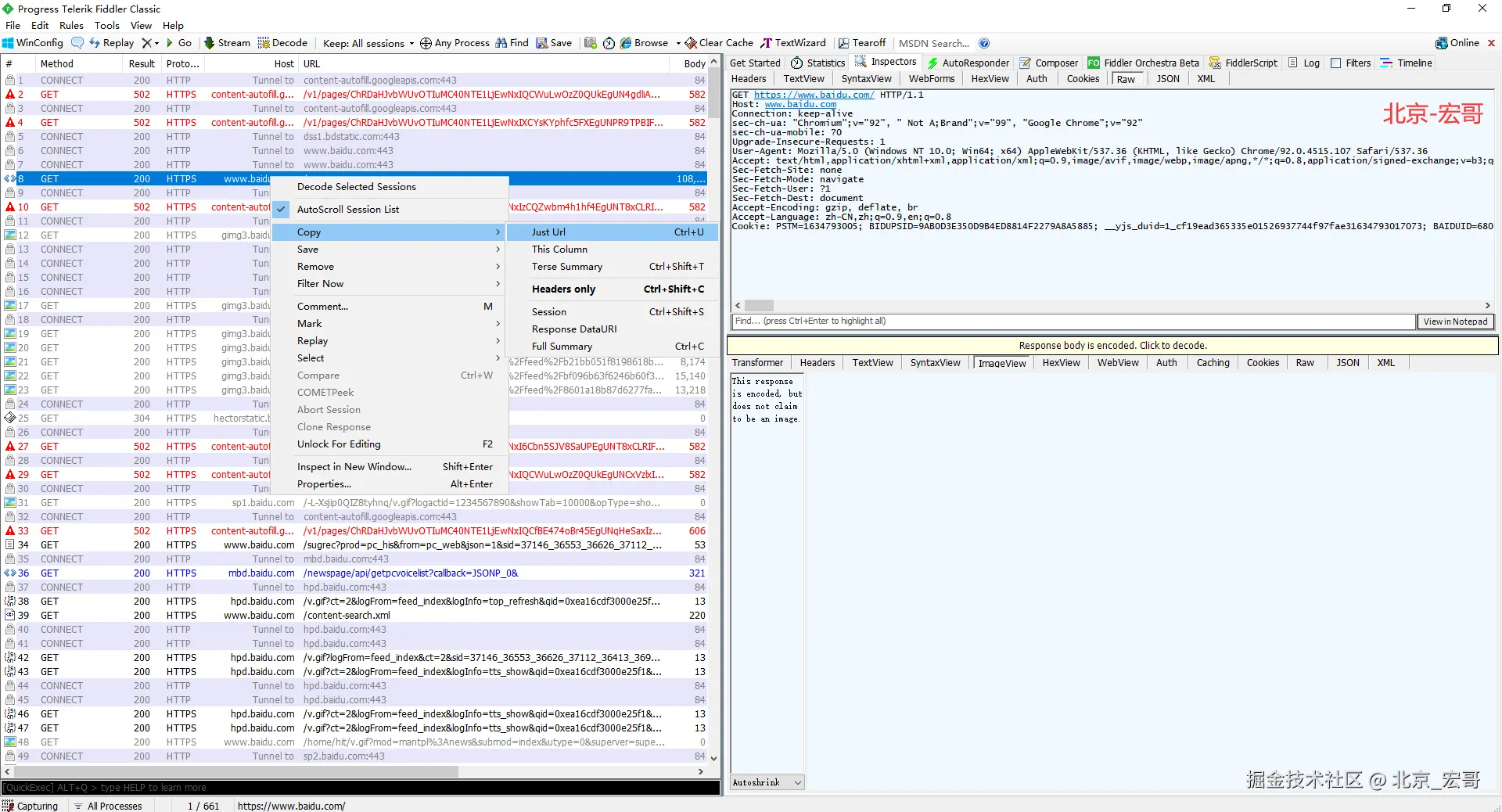This screenshot has height=812, width=1502.
Task: Click the comment speech bubble toolbar icon
Action: (x=77, y=43)
